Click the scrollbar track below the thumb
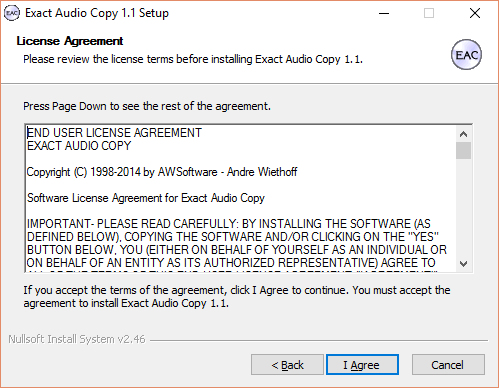Image resolution: width=499 pixels, height=388 pixels. point(463,208)
